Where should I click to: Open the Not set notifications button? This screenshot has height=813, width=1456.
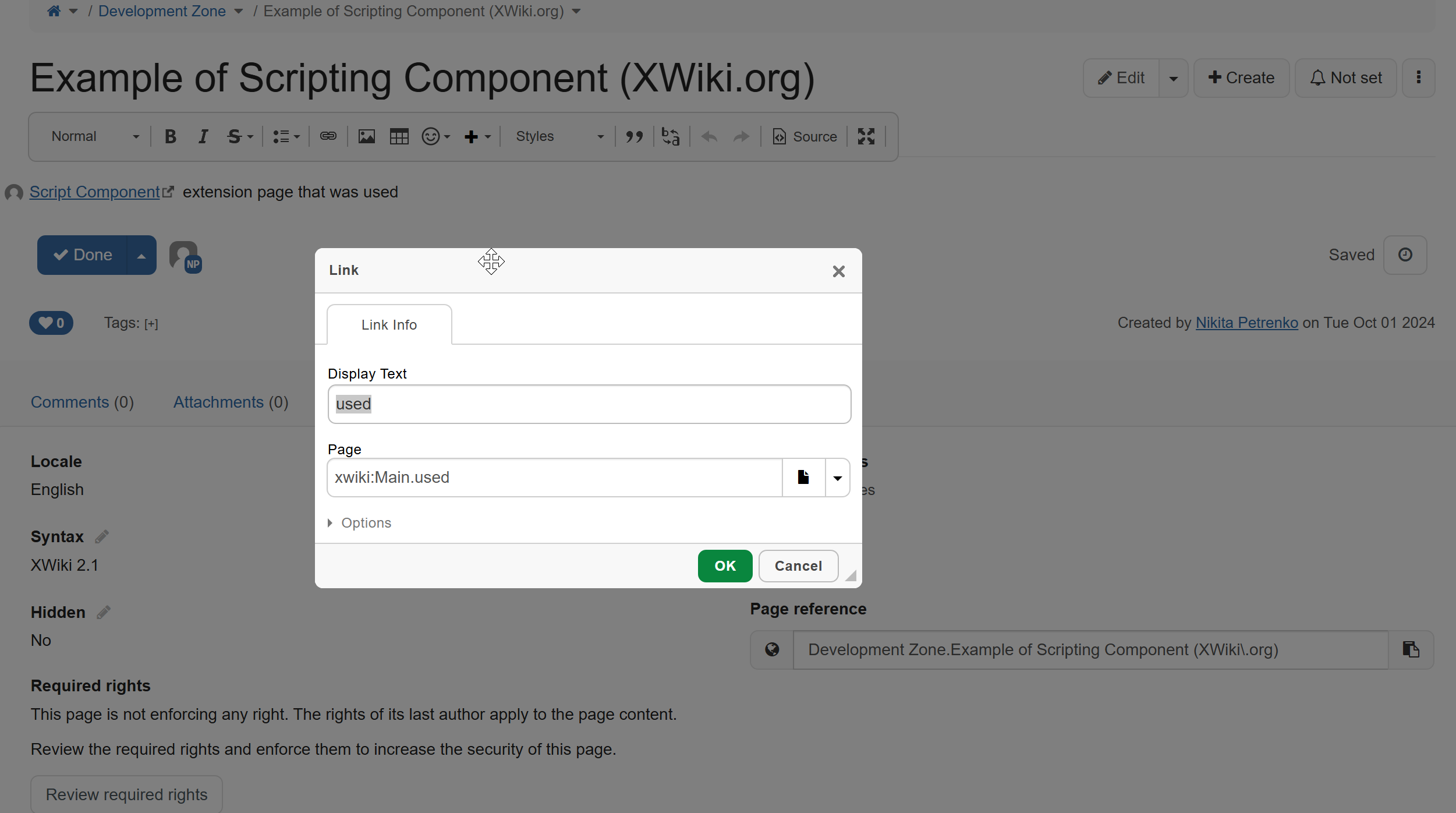tap(1346, 78)
